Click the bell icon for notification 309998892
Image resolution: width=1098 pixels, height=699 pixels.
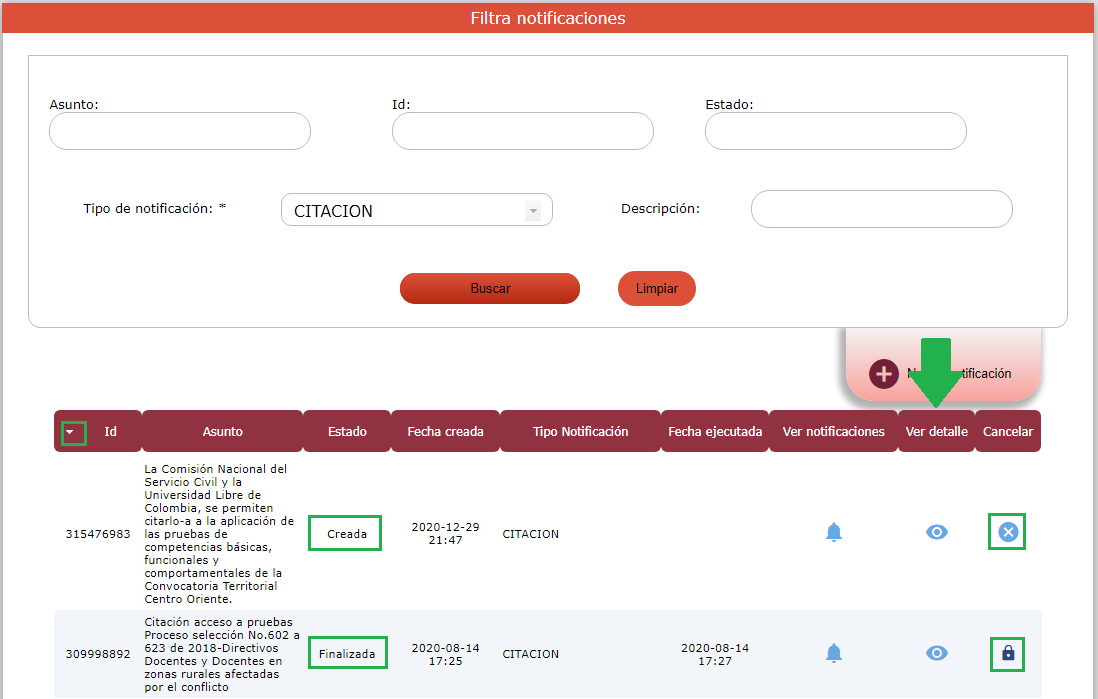pyautogui.click(x=834, y=653)
